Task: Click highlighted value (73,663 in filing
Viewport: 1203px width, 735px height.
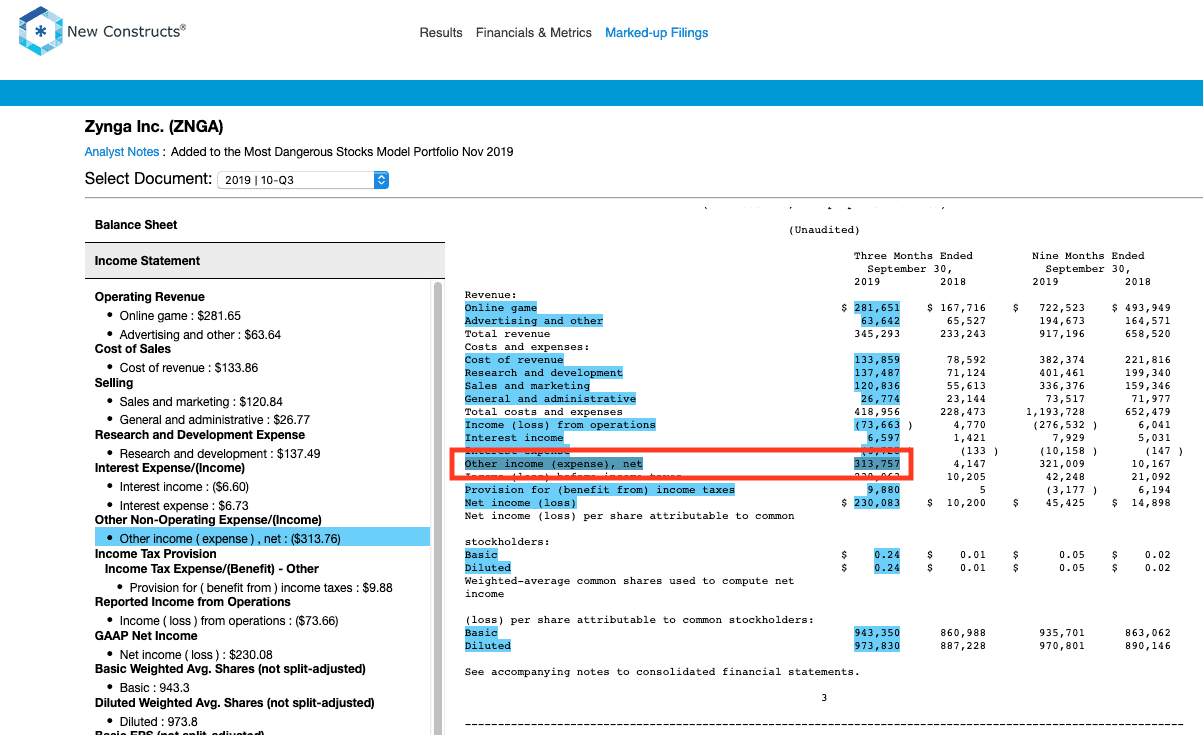Action: [877, 425]
